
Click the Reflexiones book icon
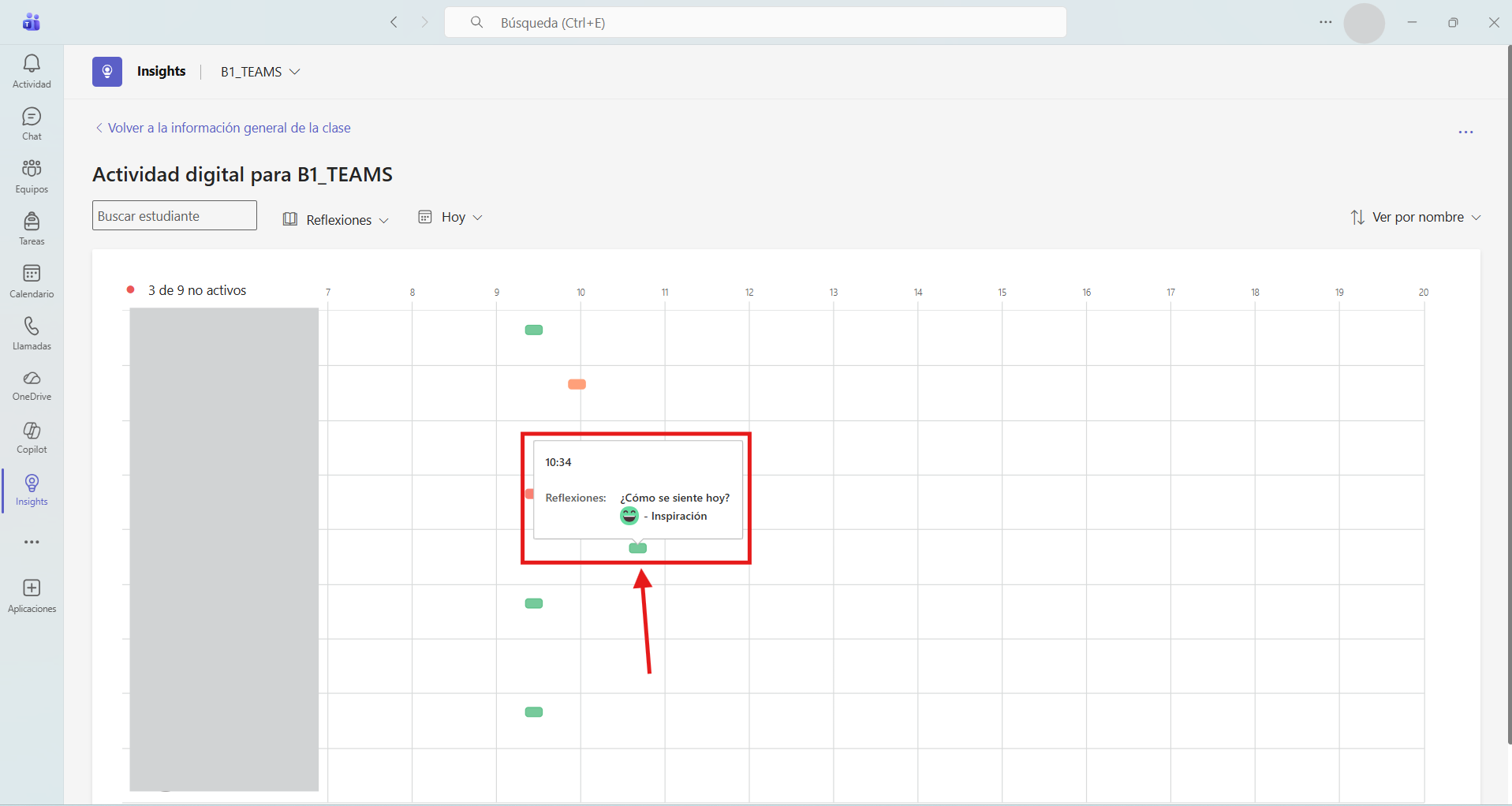(x=290, y=218)
